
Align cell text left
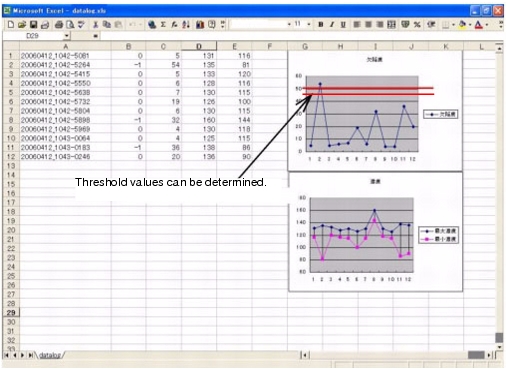[x=357, y=24]
